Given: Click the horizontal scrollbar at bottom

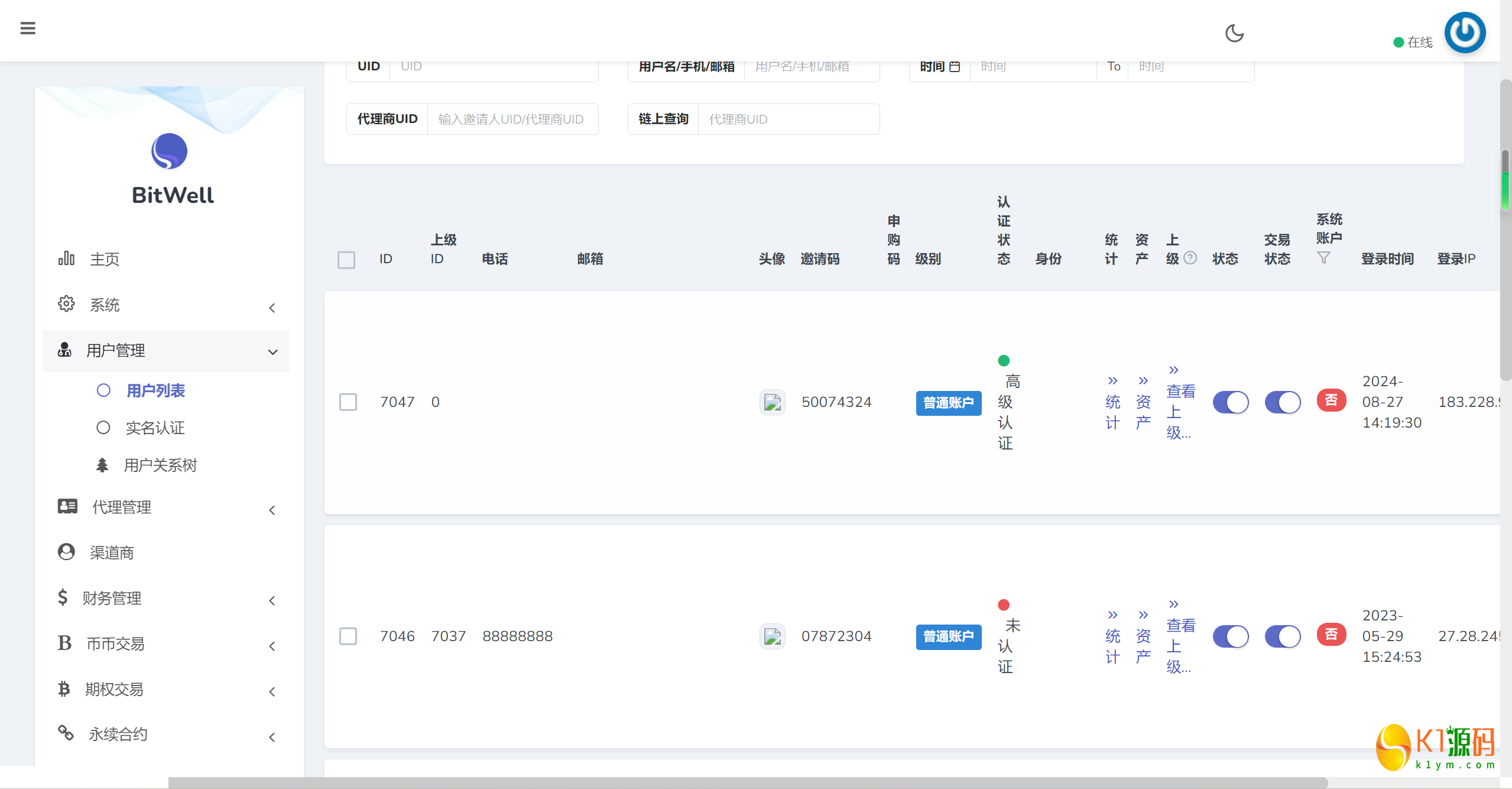Looking at the screenshot, I should tap(748, 782).
